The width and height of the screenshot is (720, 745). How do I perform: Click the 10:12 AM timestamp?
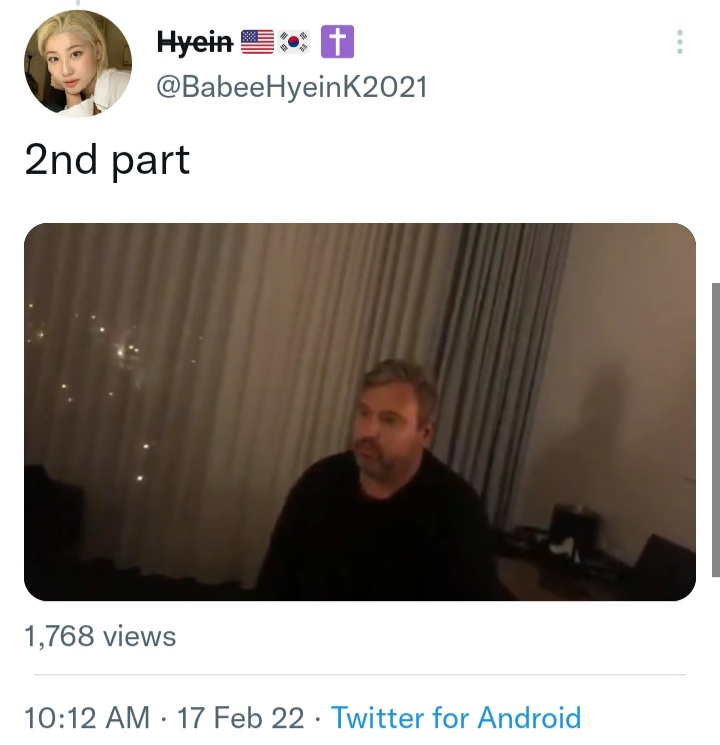[87, 717]
